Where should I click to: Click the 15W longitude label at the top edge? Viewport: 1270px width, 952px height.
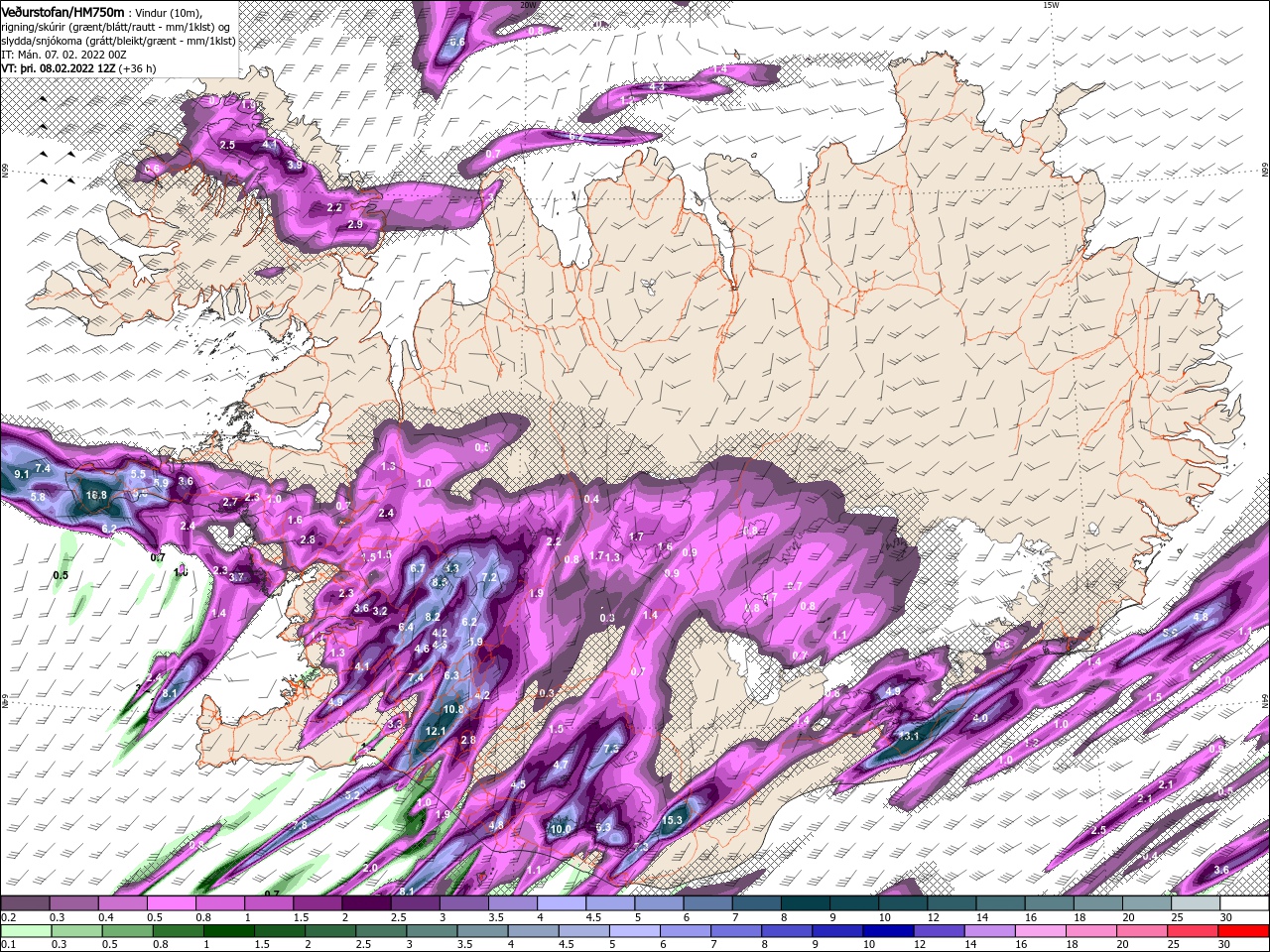click(x=1051, y=5)
